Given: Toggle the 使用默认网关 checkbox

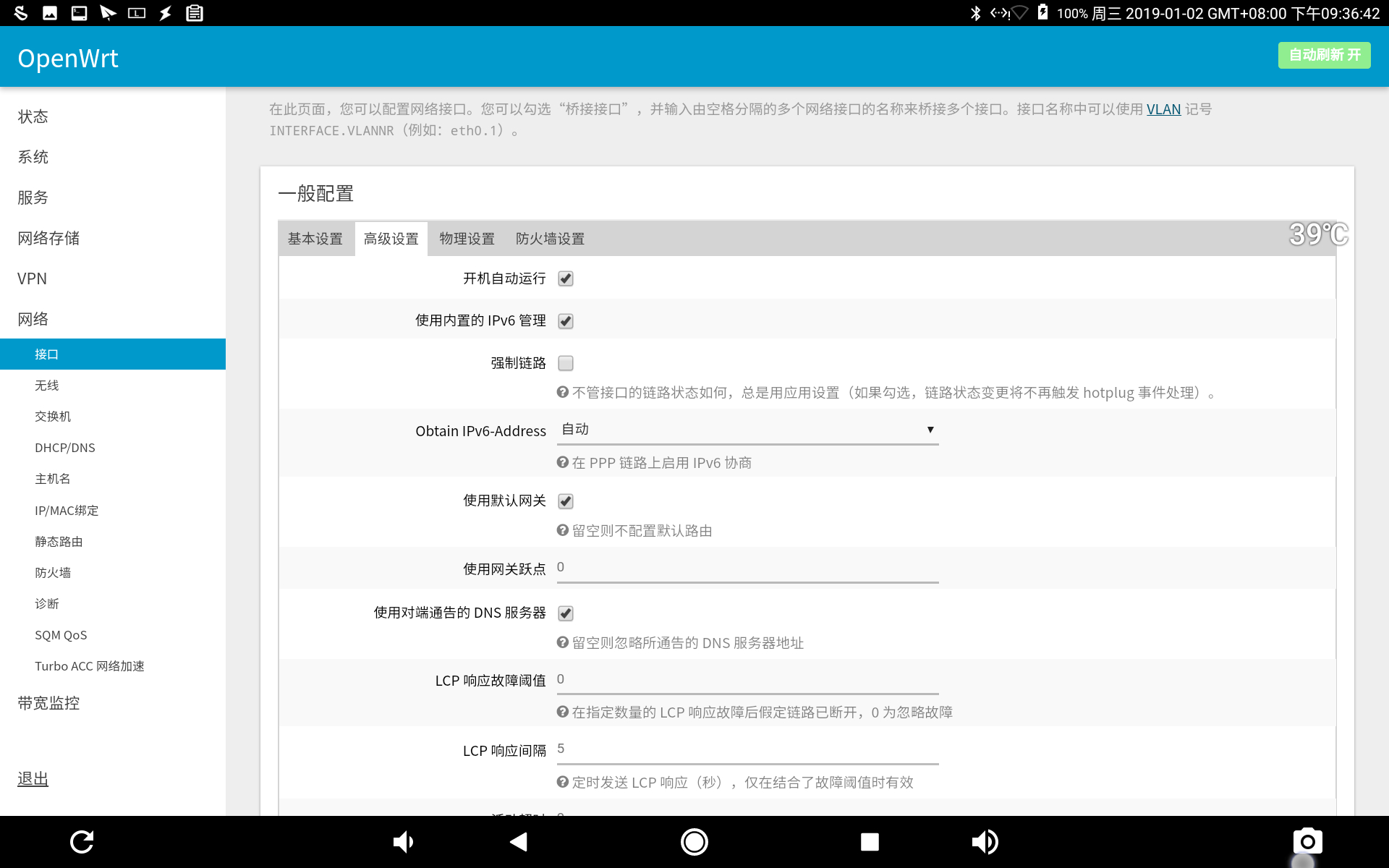Looking at the screenshot, I should (x=566, y=501).
